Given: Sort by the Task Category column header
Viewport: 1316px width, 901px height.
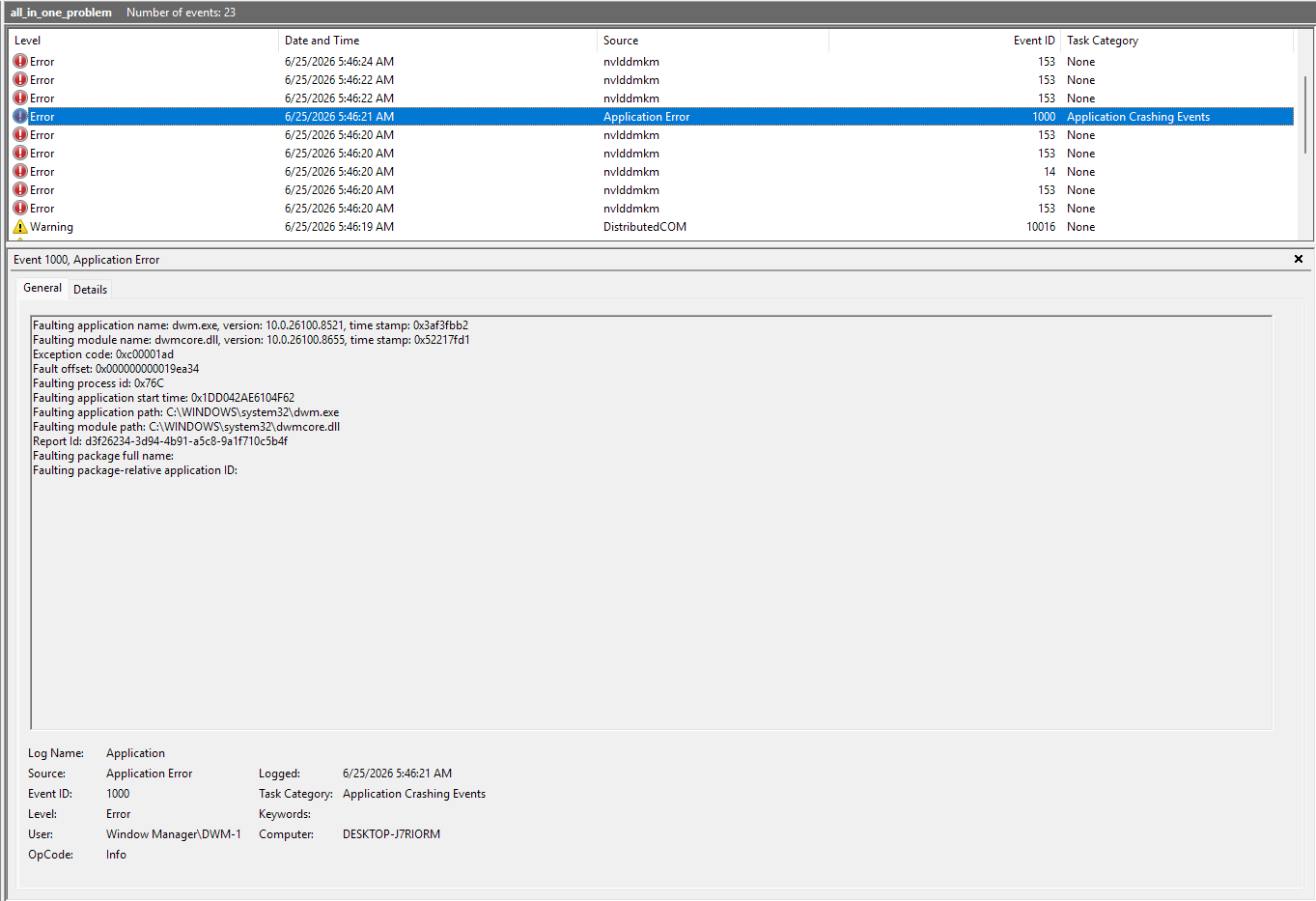Looking at the screenshot, I should click(x=1177, y=41).
